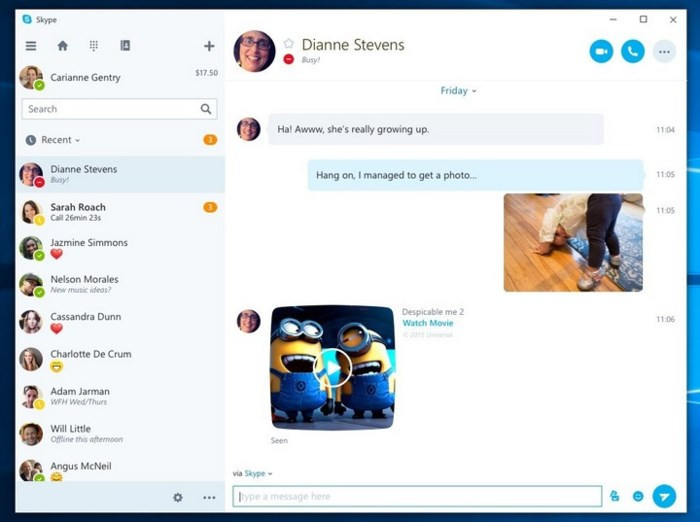Viewport: 700px width, 522px height.
Task: Open Cassandra Dunn conversation
Action: [x=120, y=322]
